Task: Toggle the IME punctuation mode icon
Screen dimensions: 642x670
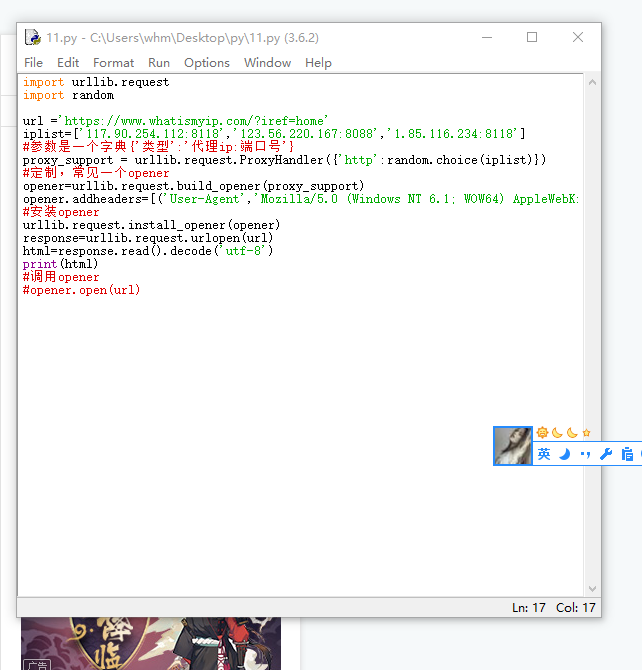Action: point(585,454)
